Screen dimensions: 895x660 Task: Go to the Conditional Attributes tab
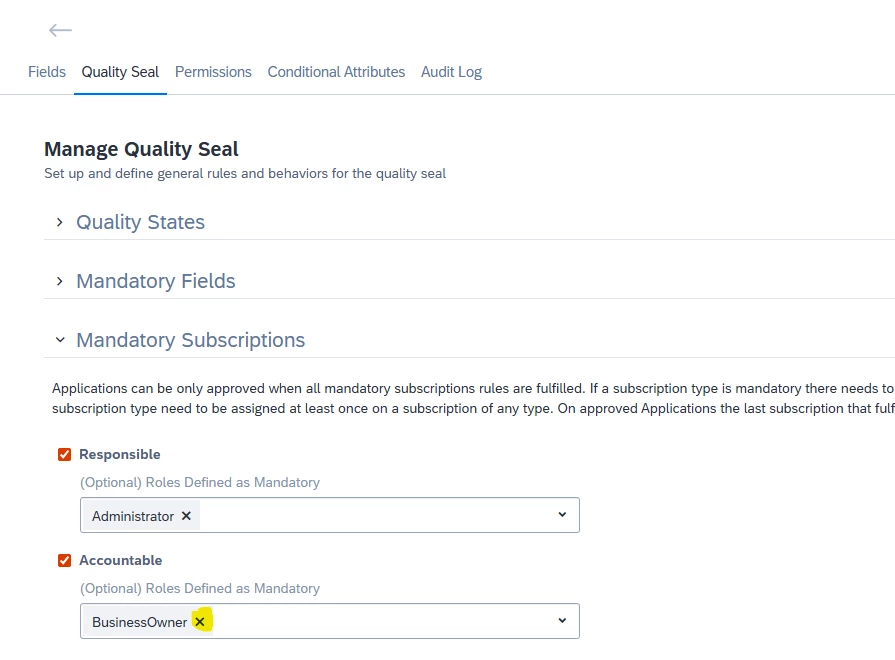pos(336,72)
